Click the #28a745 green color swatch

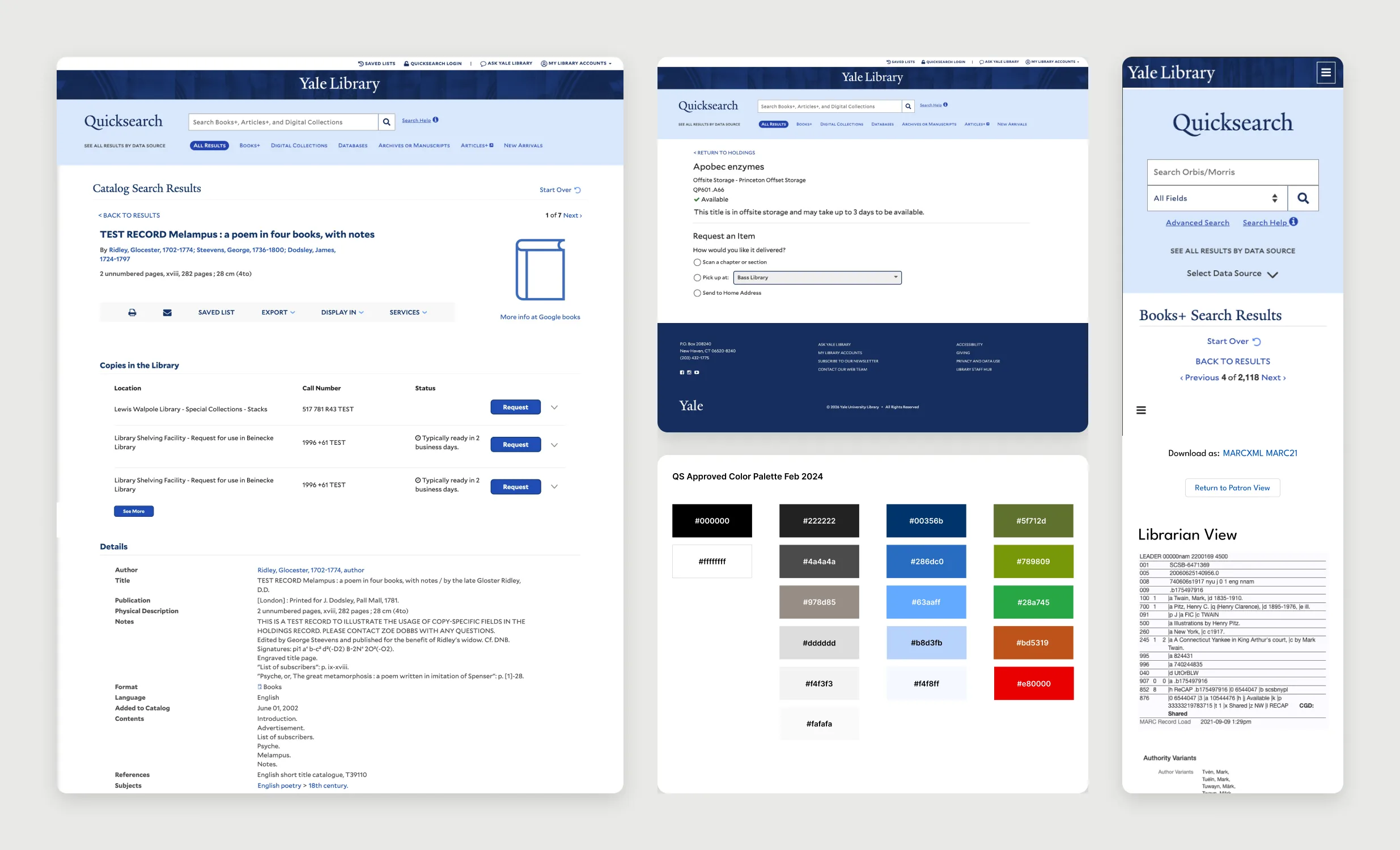point(1033,602)
